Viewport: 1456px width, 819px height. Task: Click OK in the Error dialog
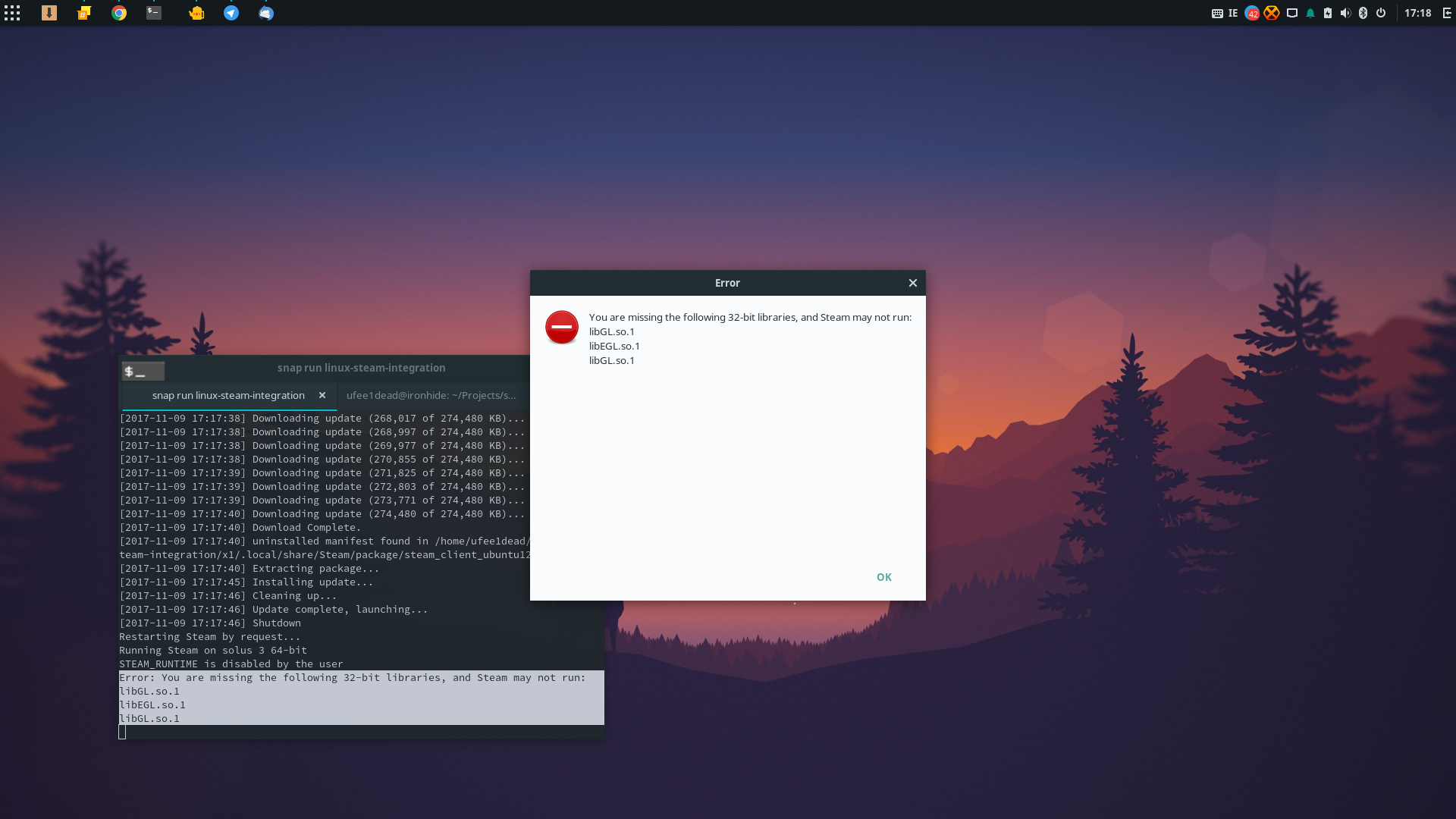(884, 577)
